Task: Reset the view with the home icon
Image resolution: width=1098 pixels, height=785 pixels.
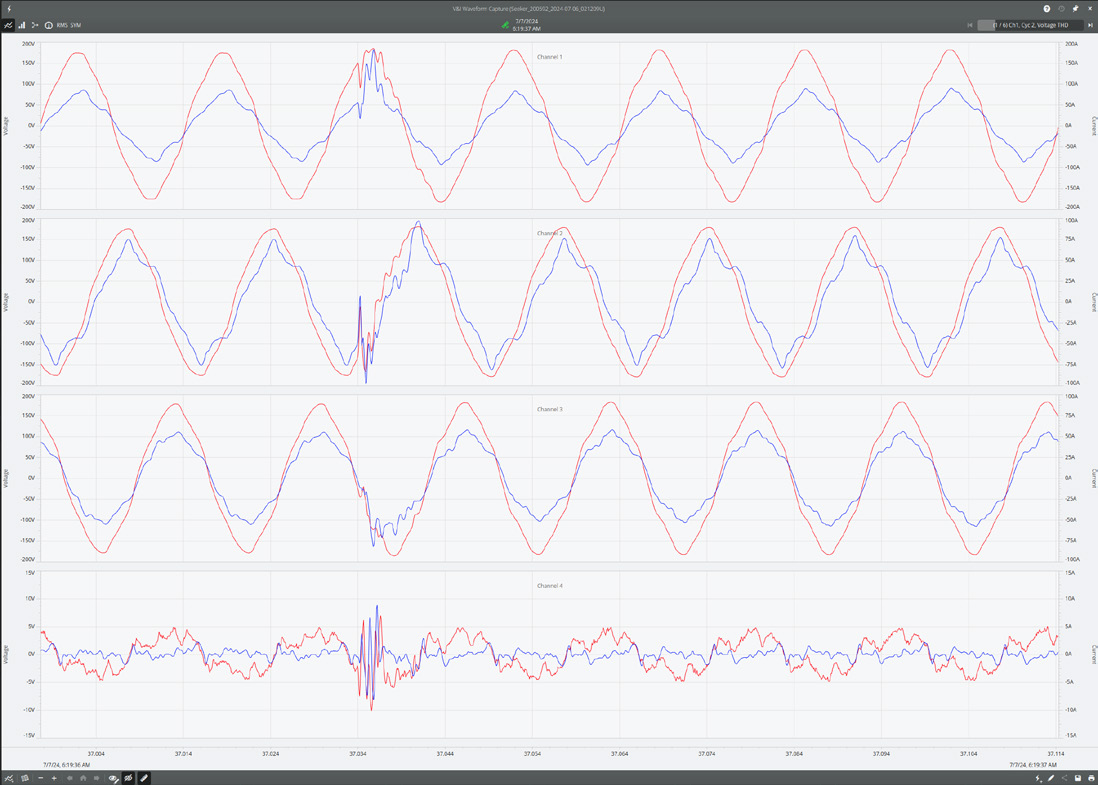Action: pos(84,778)
